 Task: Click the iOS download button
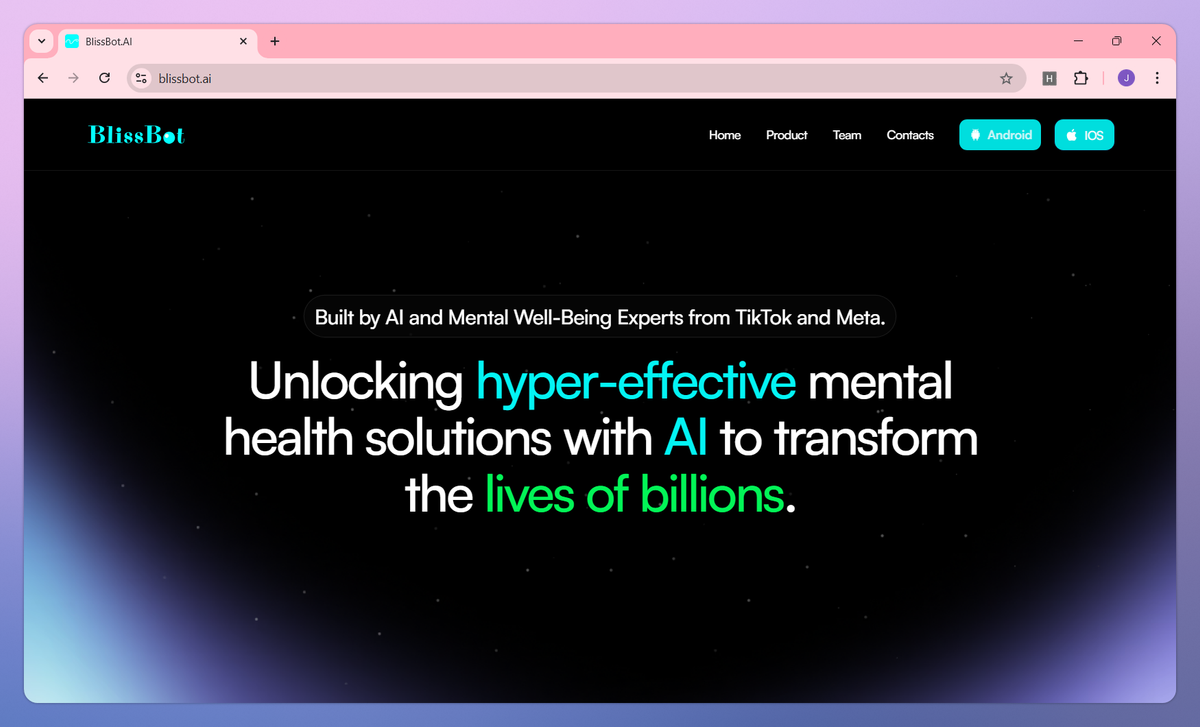(1084, 135)
